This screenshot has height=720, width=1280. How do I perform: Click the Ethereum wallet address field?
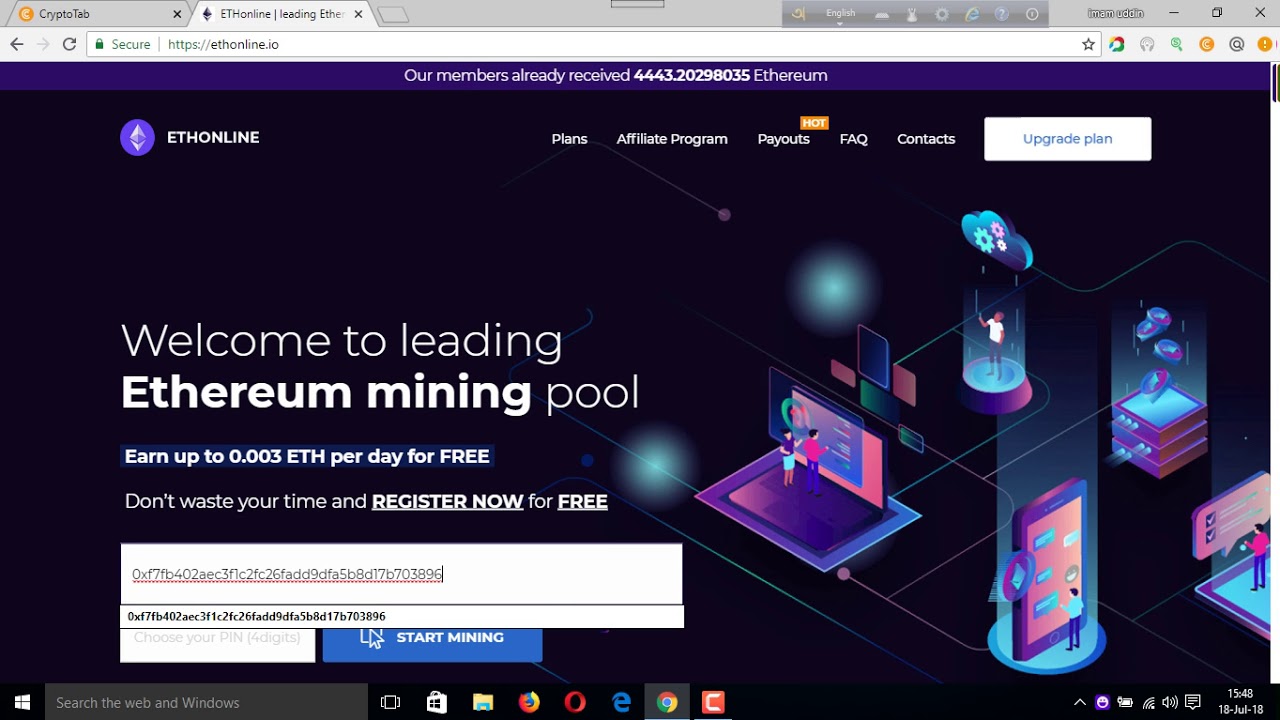tap(401, 574)
